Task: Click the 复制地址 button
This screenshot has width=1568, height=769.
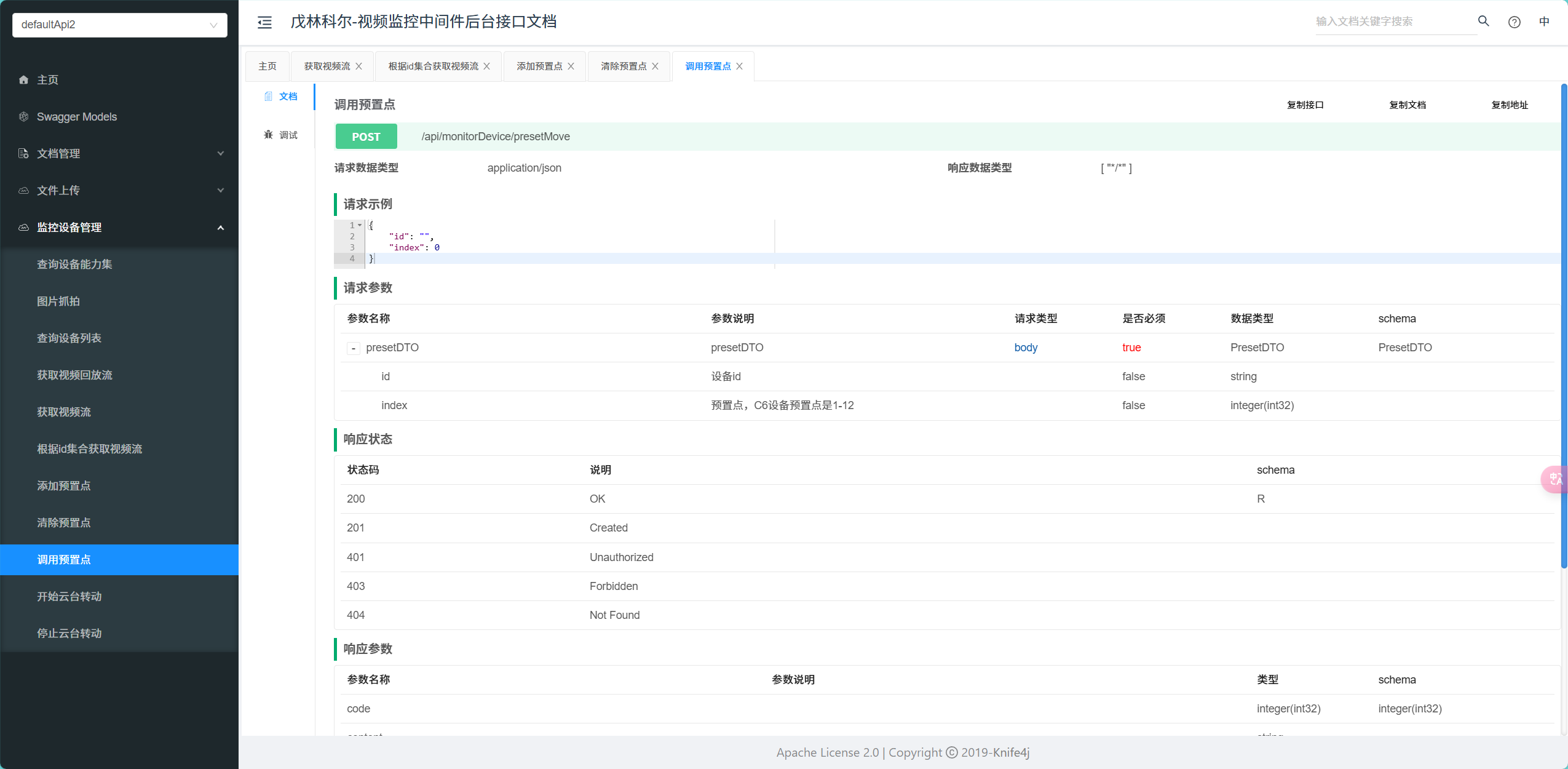Action: tap(1509, 105)
